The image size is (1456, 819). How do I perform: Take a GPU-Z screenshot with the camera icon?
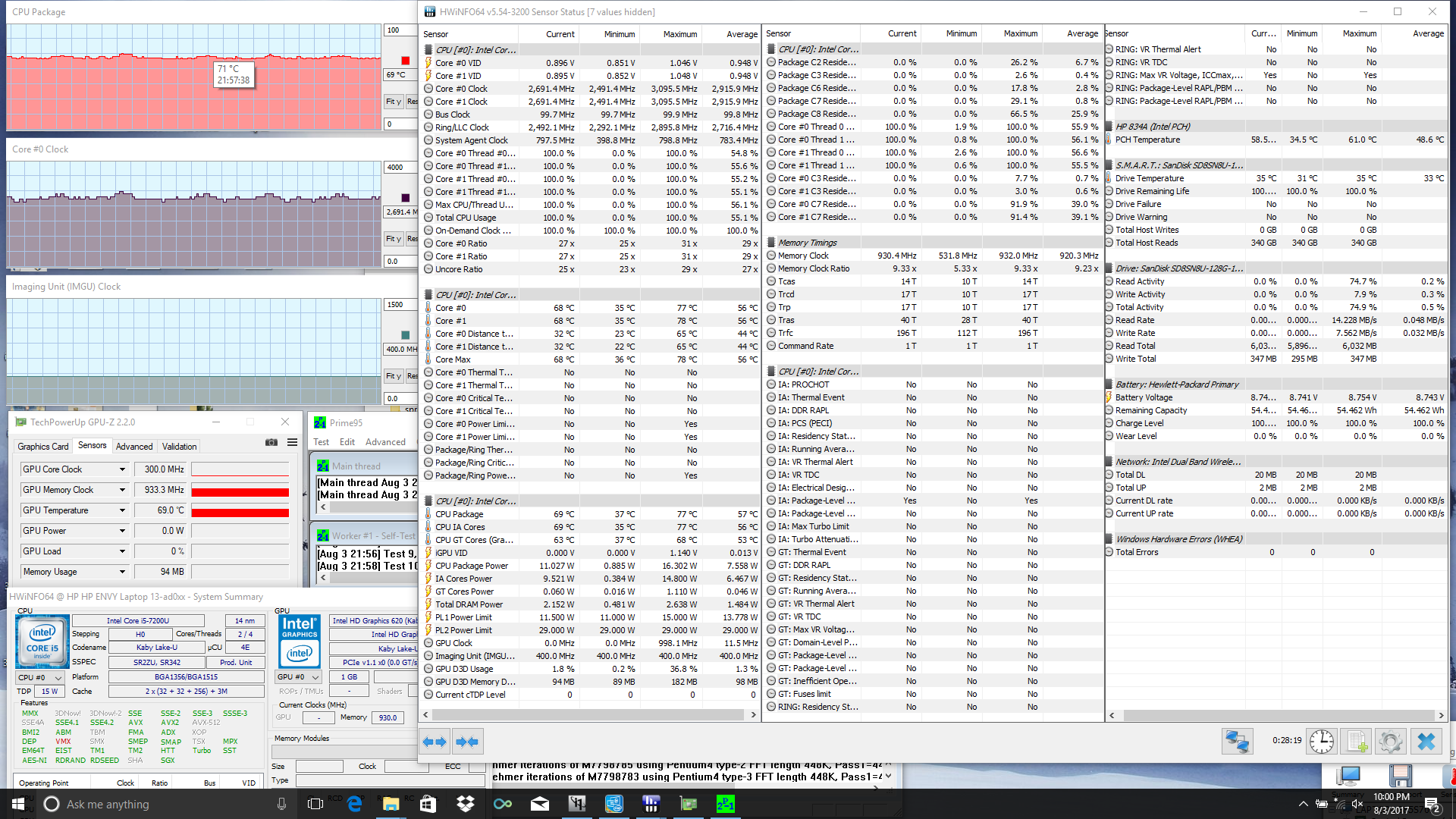(x=271, y=442)
